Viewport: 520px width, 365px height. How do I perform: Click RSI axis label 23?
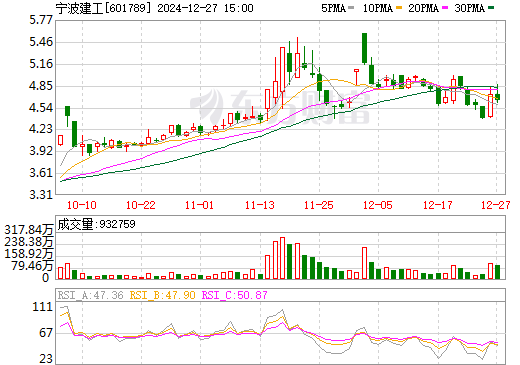pyautogui.click(x=46, y=359)
